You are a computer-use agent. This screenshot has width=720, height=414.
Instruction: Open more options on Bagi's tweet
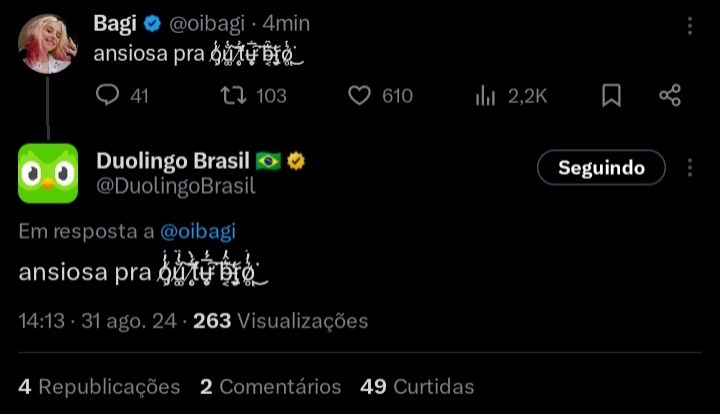click(690, 26)
